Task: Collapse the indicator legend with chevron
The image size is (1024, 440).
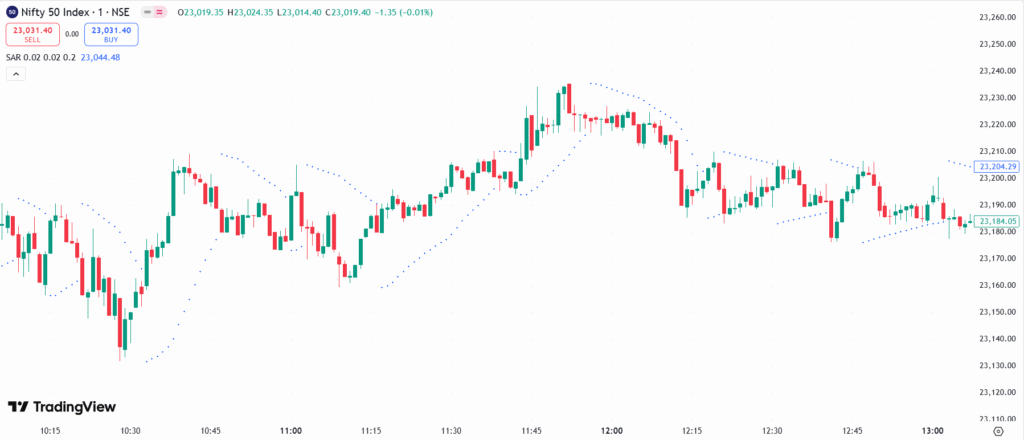Action: [14, 77]
